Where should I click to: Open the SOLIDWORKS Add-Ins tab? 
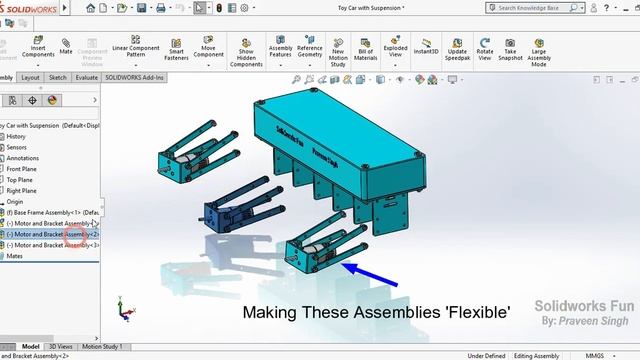(134, 78)
